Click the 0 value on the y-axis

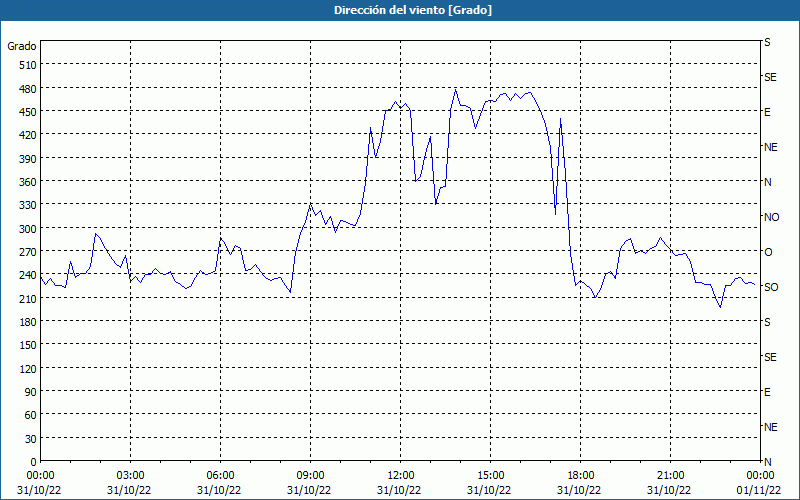[34, 462]
